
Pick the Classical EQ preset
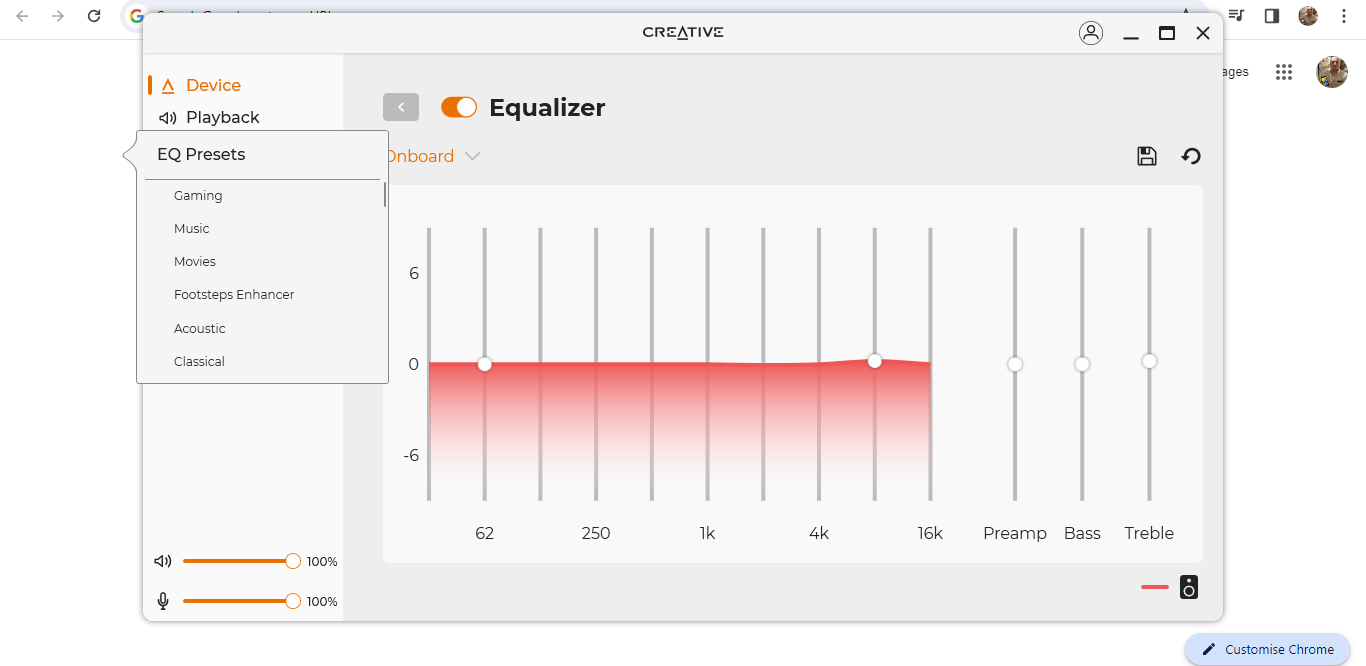[199, 362]
